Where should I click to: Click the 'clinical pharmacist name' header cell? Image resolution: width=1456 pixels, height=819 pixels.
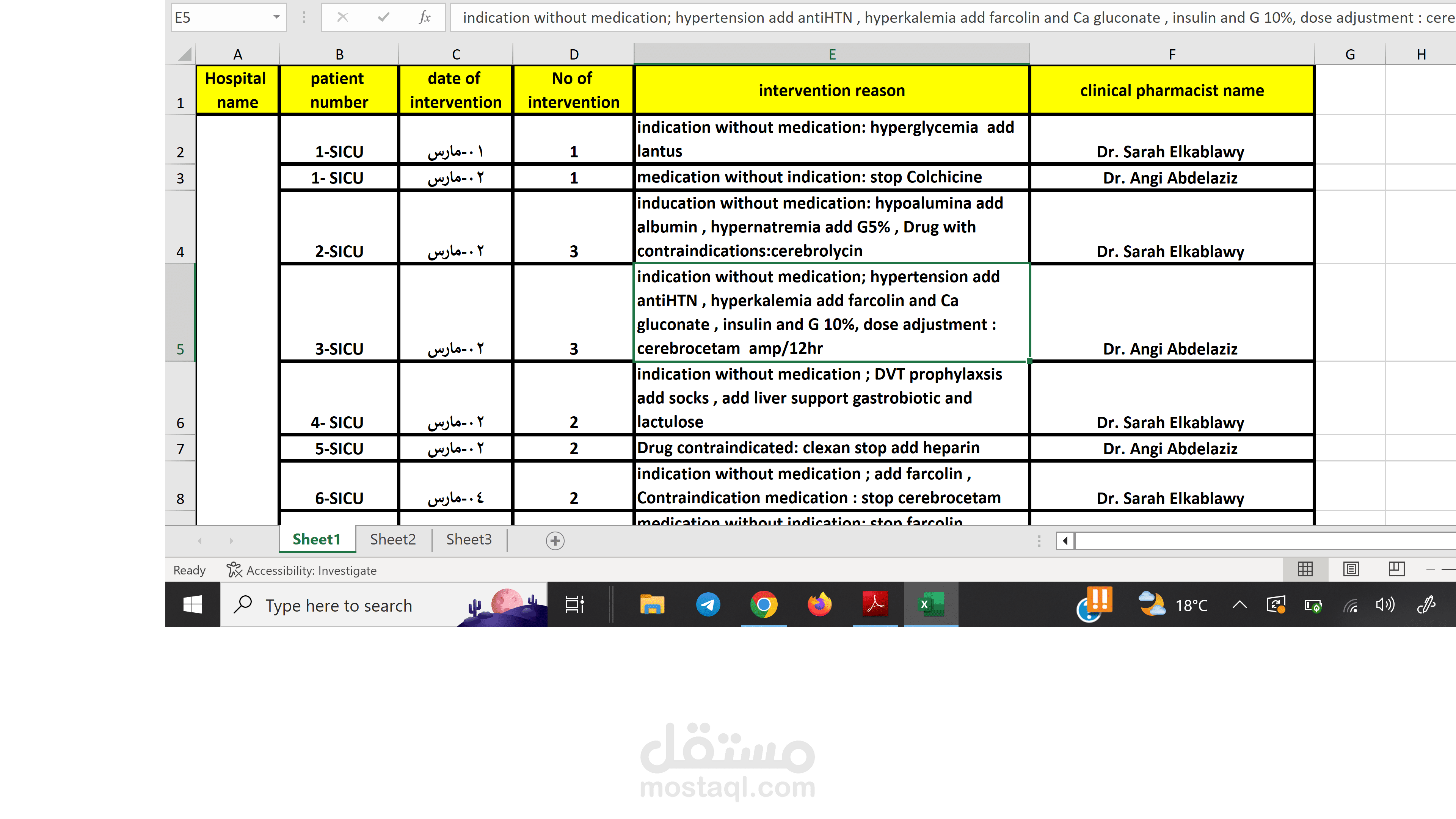click(x=1172, y=91)
